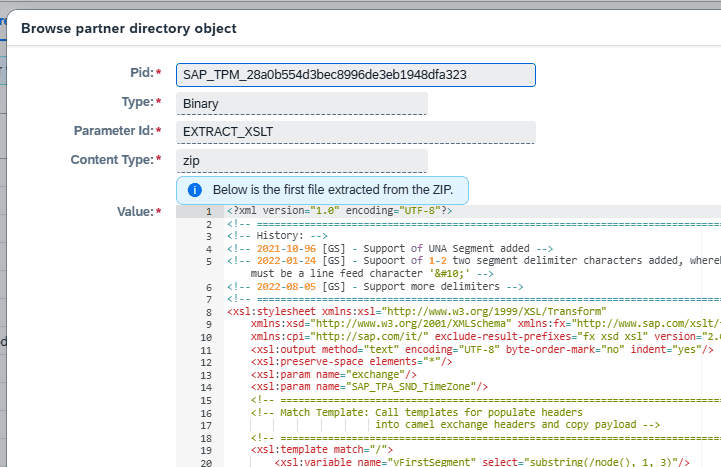Click the xsl:preserve-space elements line

(351, 362)
